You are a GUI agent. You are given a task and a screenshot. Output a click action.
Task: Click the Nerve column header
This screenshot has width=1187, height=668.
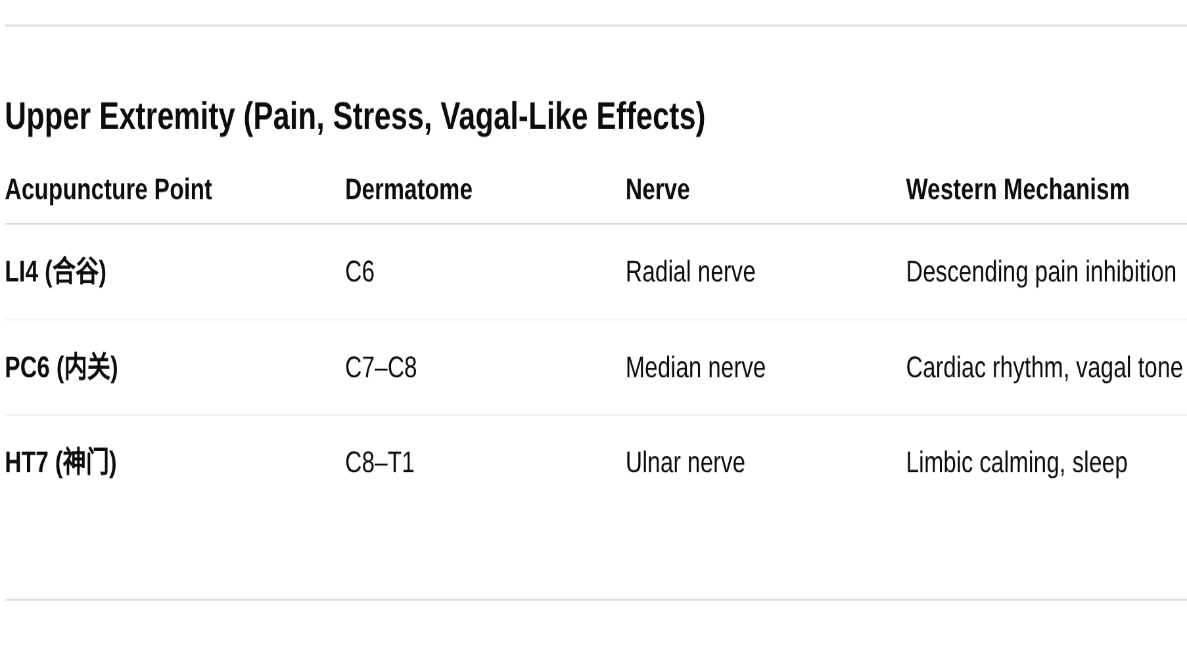click(657, 190)
